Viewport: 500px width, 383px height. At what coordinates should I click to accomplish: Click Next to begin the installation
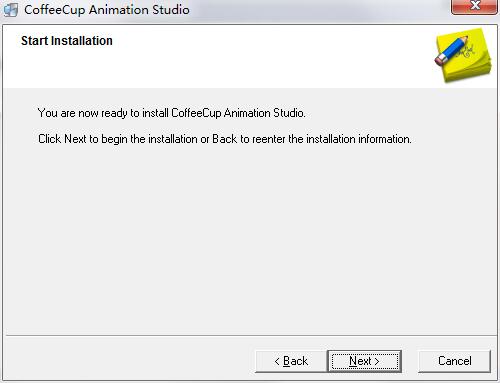[365, 361]
